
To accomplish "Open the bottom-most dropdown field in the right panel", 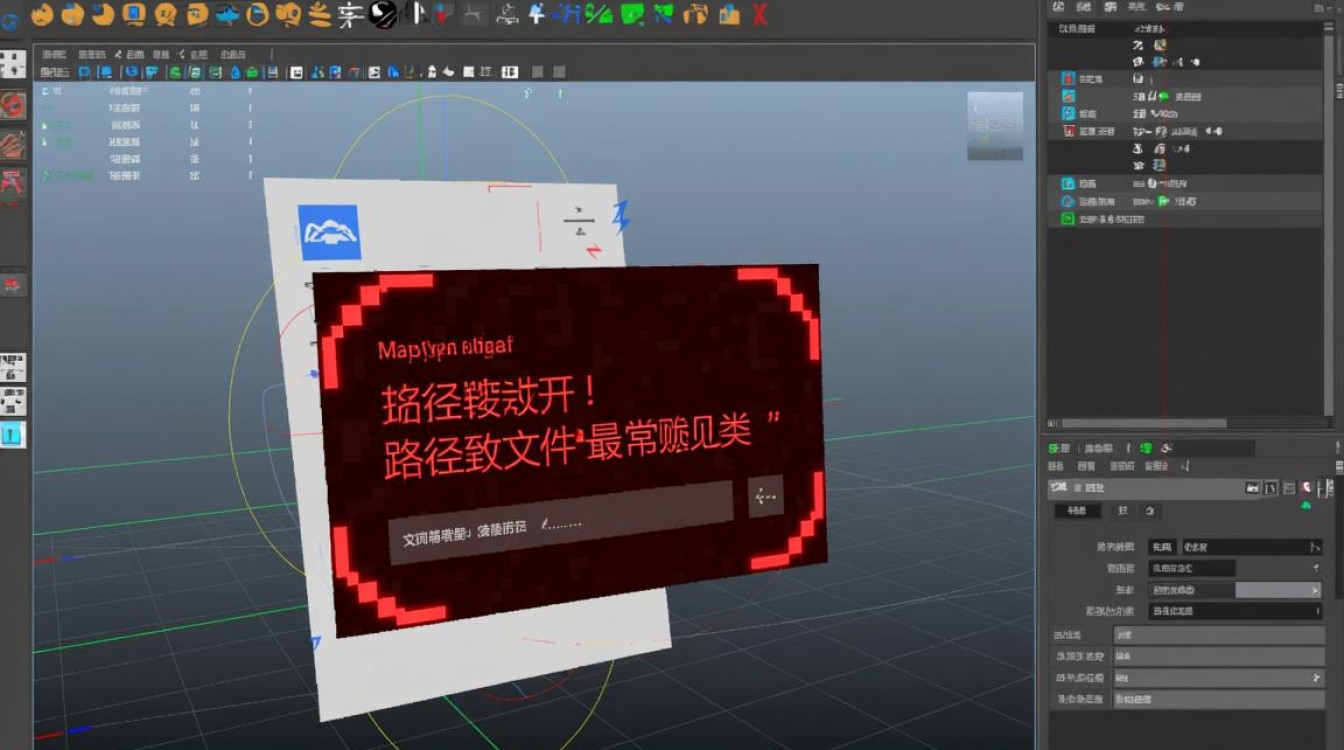I will 1220,698.
